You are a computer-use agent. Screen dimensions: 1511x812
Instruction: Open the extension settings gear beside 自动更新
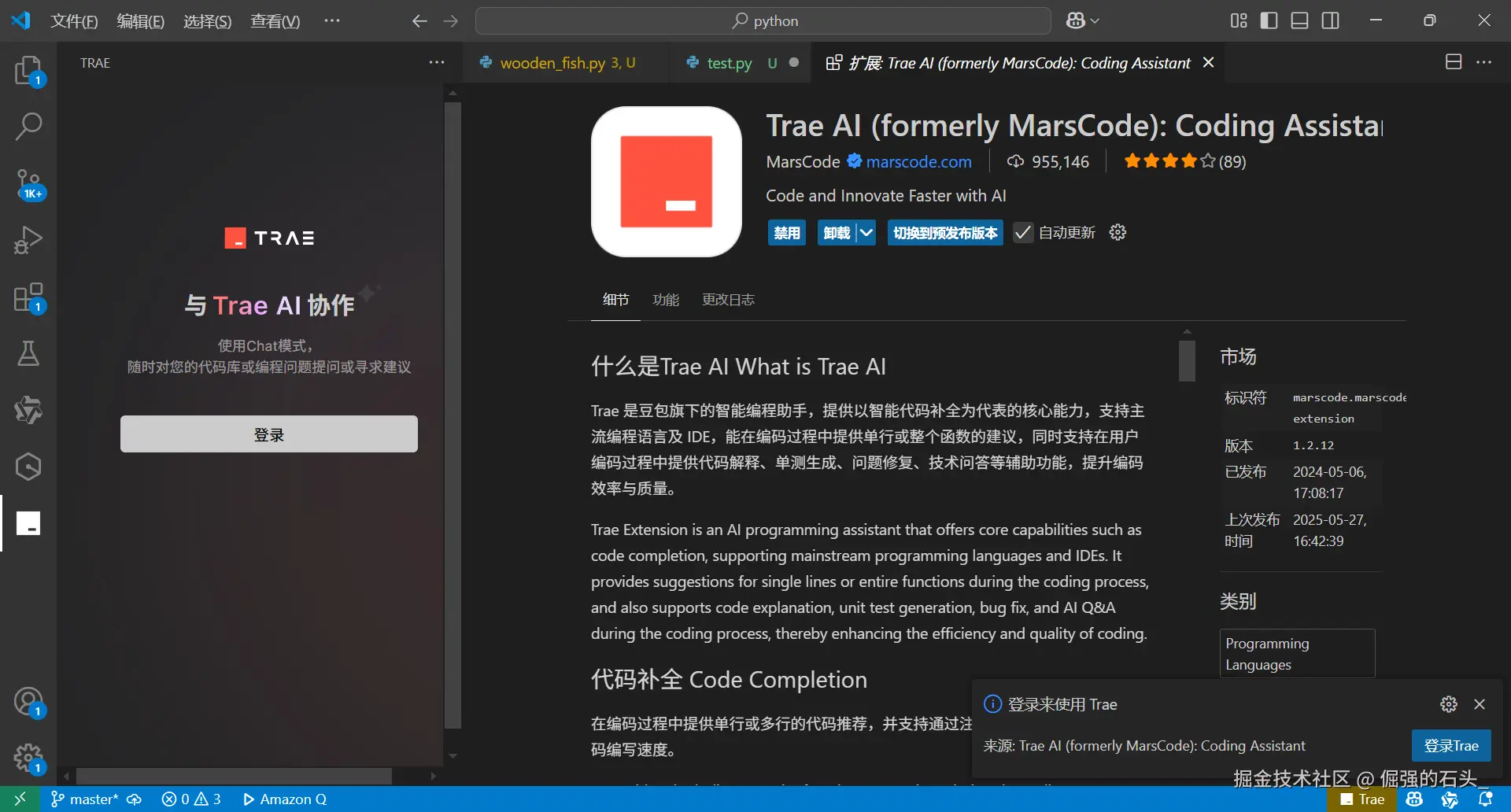(x=1118, y=232)
